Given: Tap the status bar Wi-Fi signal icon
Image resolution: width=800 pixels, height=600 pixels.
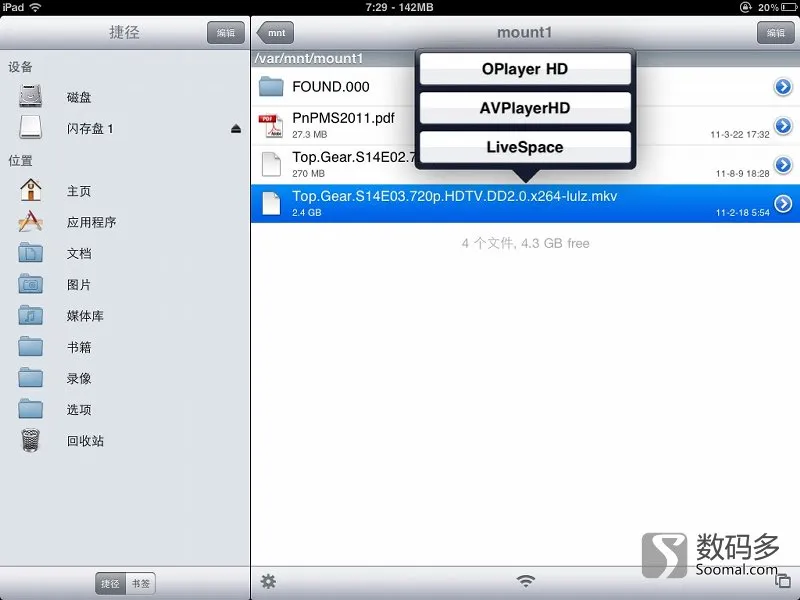Looking at the screenshot, I should pos(36,7).
